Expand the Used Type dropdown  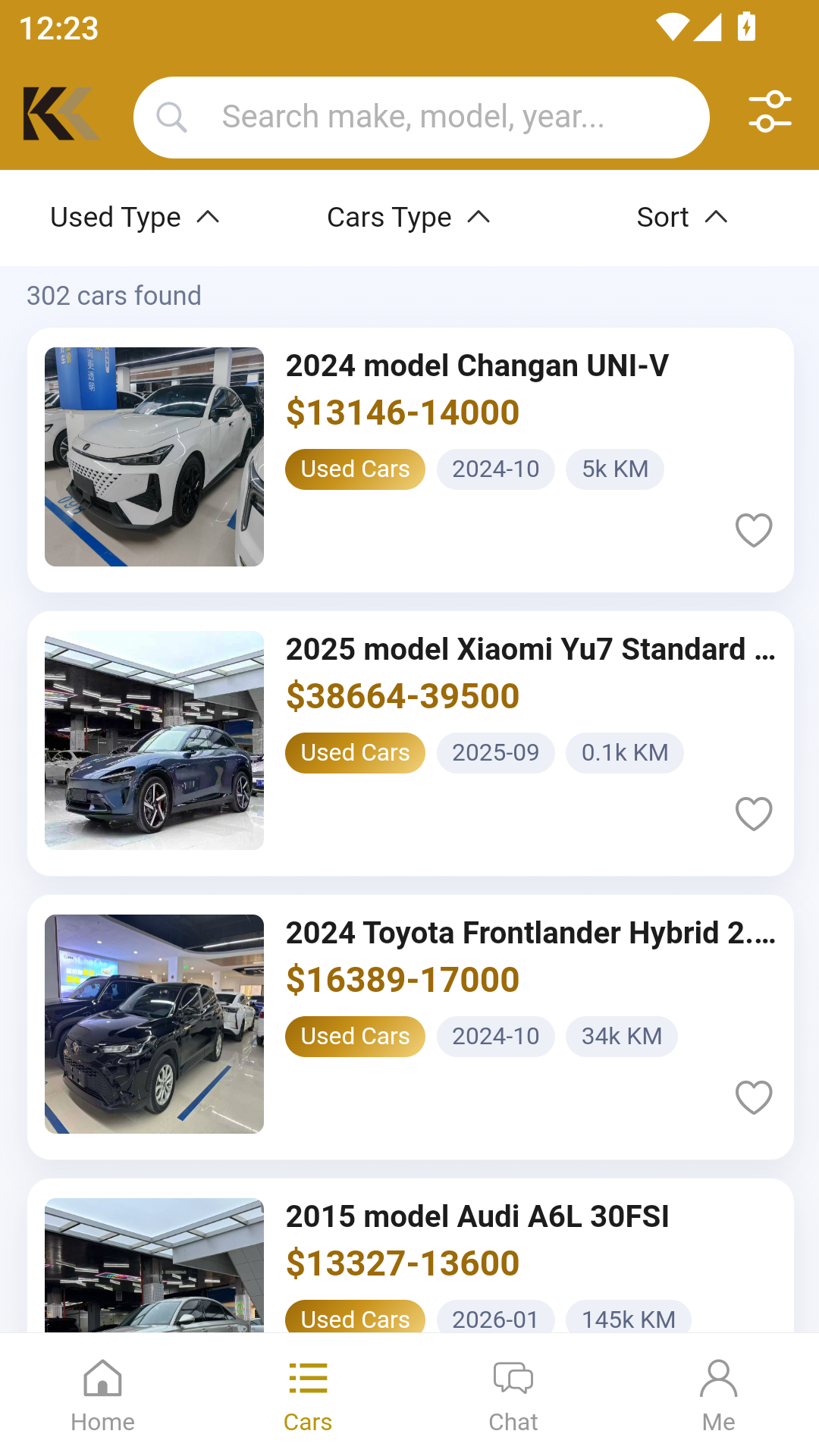click(134, 218)
